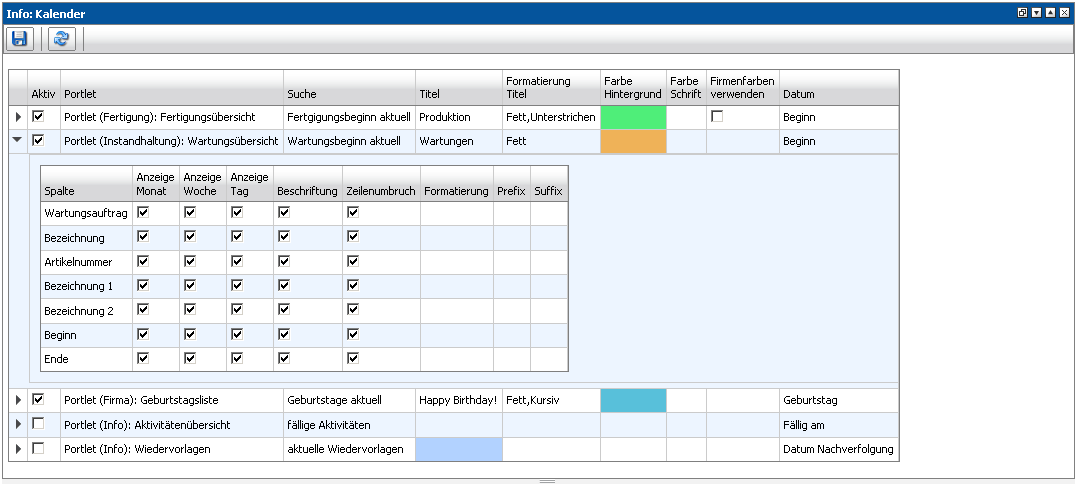
Task: Collapse the Wartungsübersicht portlet row
Action: (18, 142)
